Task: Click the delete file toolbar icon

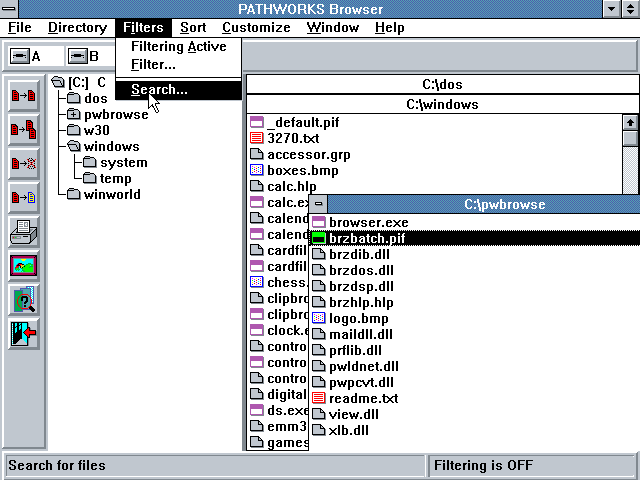Action: coord(24,164)
